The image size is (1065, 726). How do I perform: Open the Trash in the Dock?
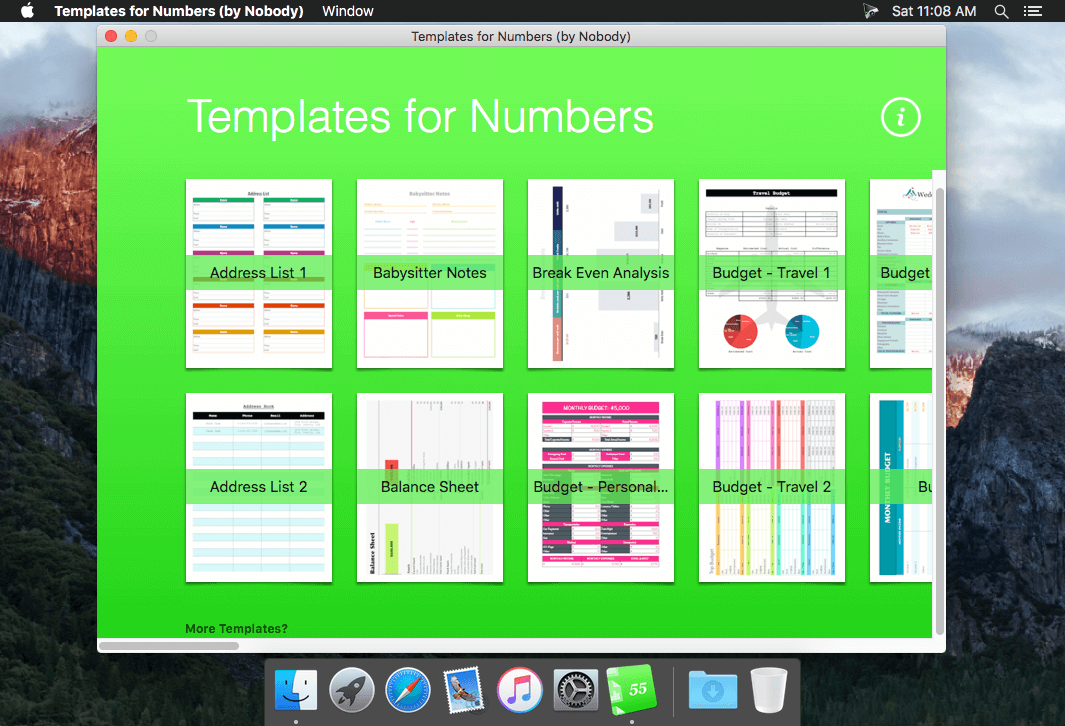[x=769, y=690]
